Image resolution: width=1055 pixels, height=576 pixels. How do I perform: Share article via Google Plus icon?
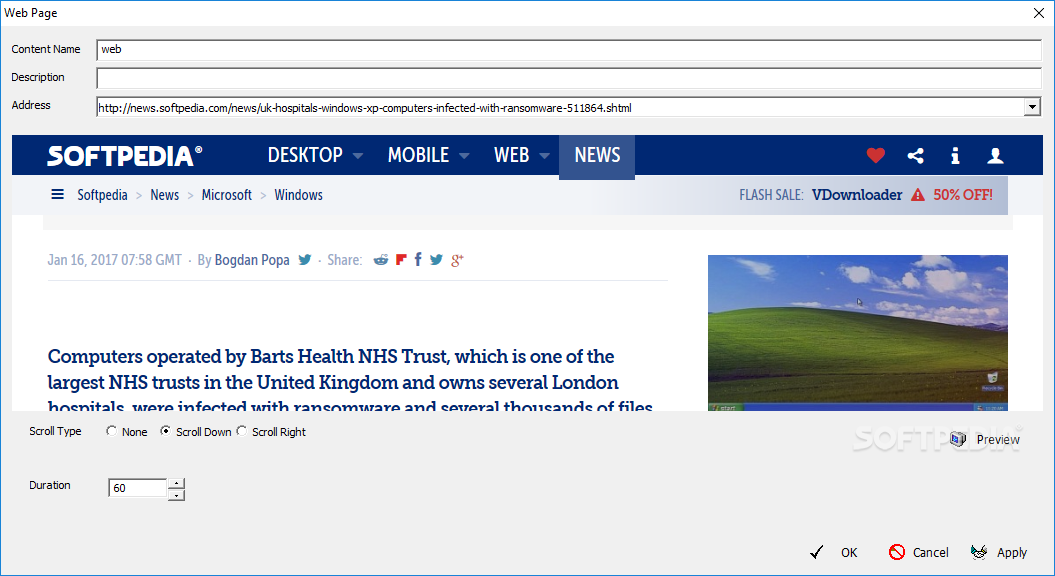pos(458,260)
